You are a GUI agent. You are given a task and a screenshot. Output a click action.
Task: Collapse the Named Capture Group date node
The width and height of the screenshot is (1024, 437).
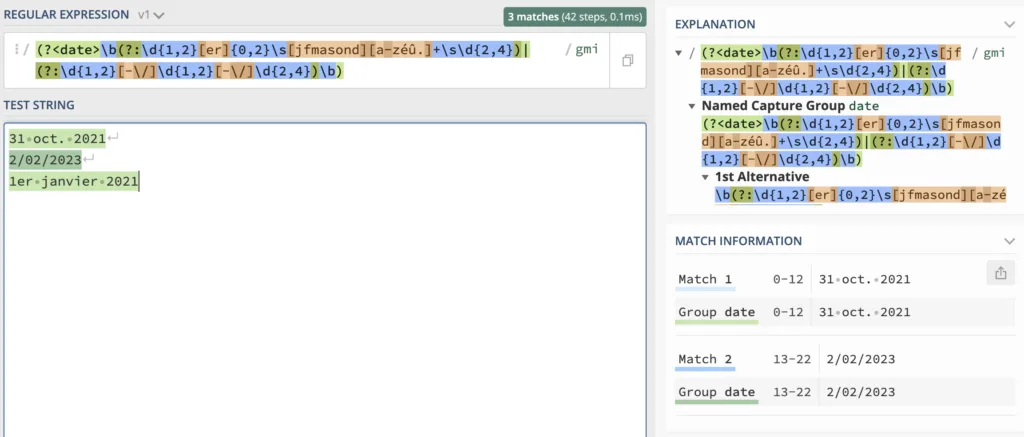click(x=692, y=106)
